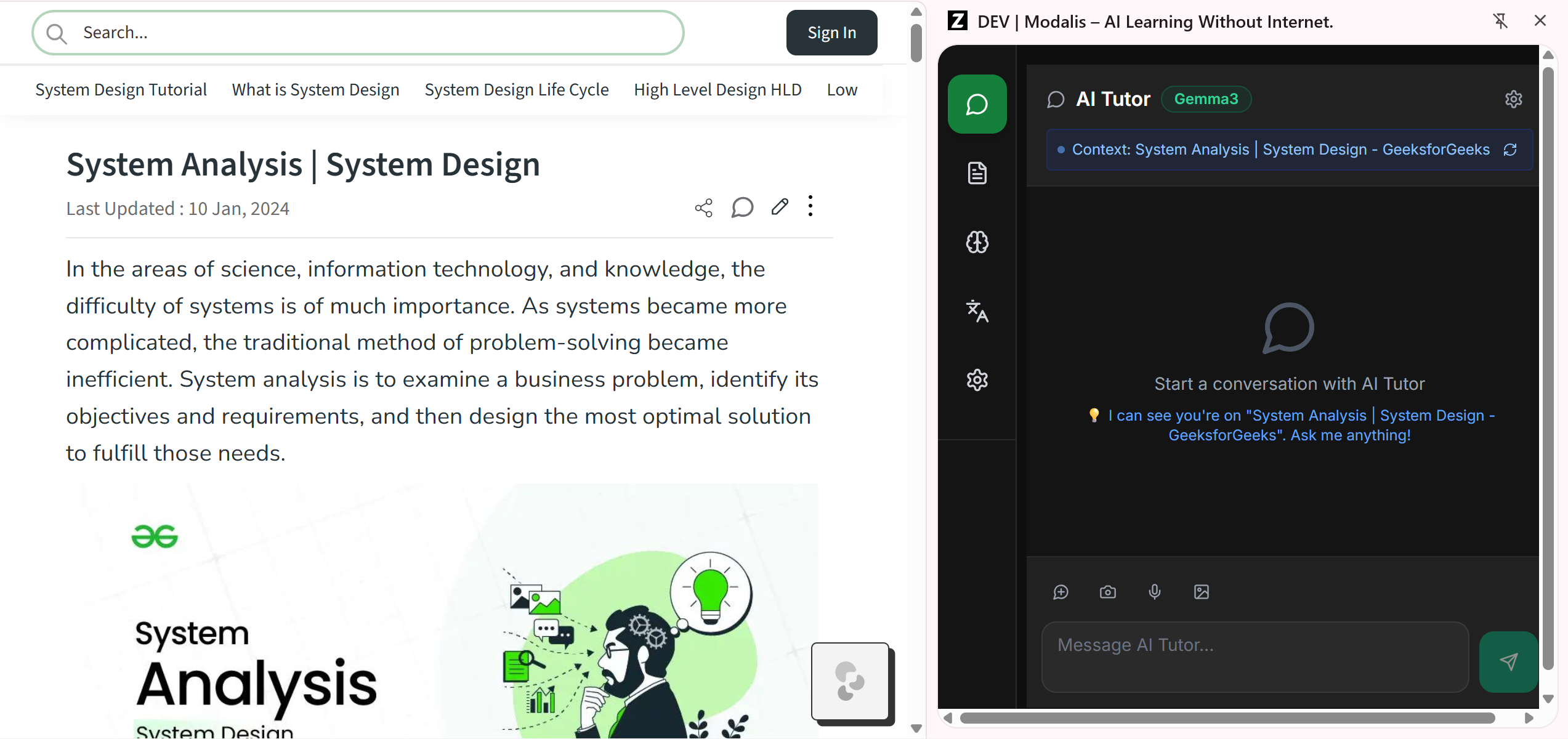Screen dimensions: 1568x739
Task: Open the translate sidebar icon
Action: point(977,311)
